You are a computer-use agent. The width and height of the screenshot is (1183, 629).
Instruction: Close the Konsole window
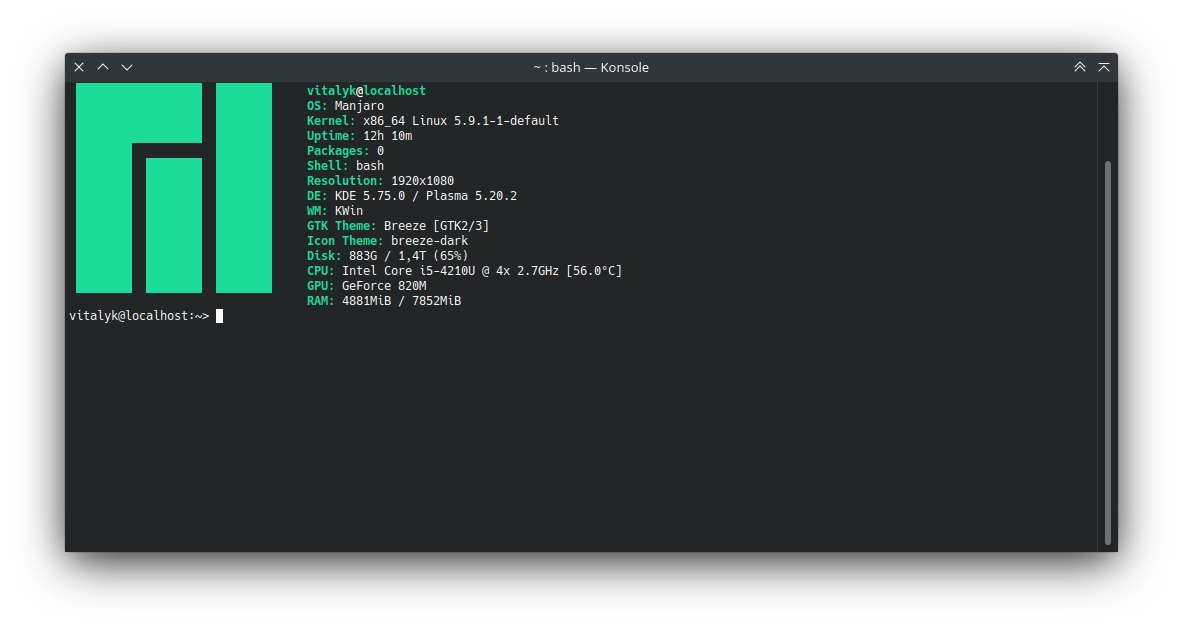coord(78,67)
